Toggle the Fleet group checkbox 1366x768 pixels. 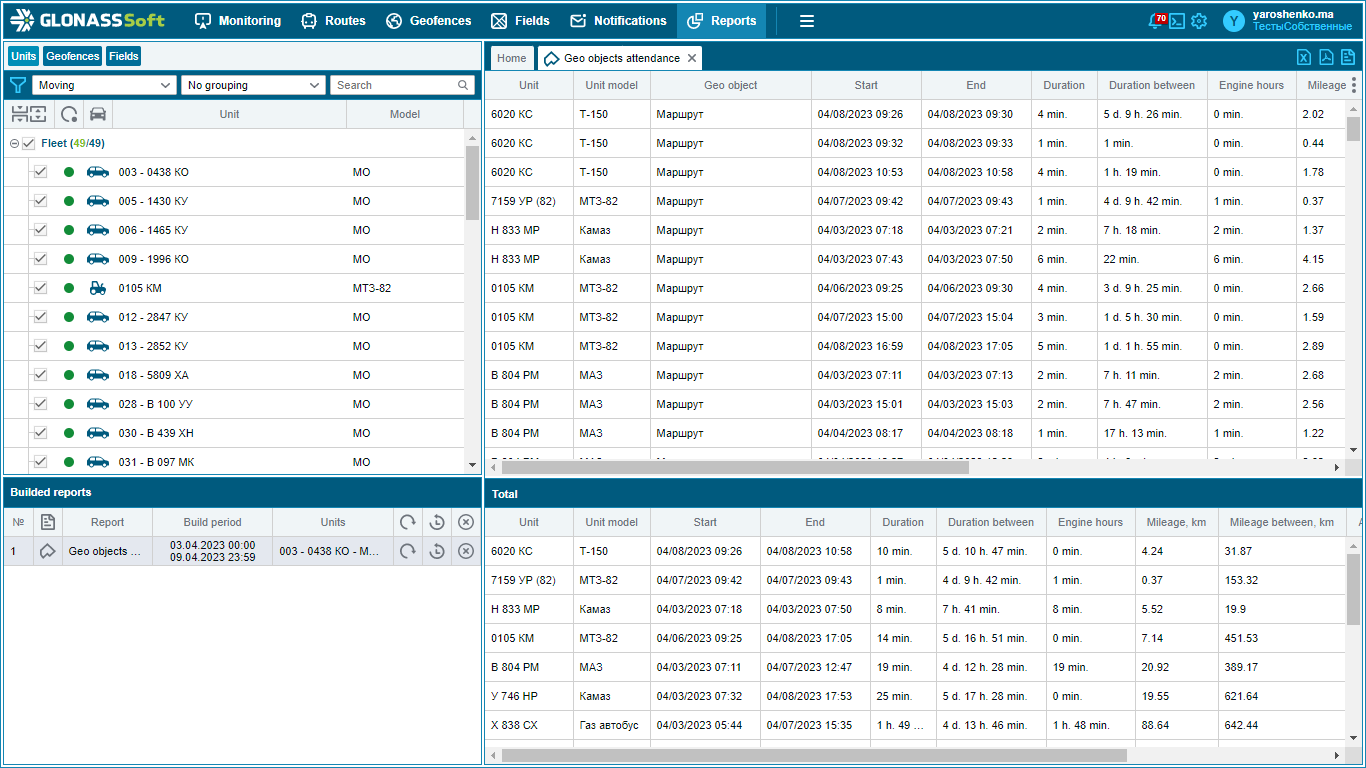pos(28,143)
